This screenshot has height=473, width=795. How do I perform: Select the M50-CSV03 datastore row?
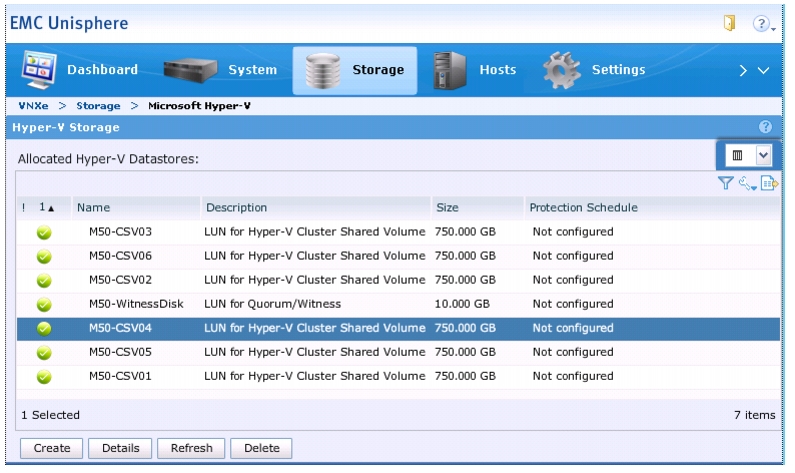(x=398, y=232)
